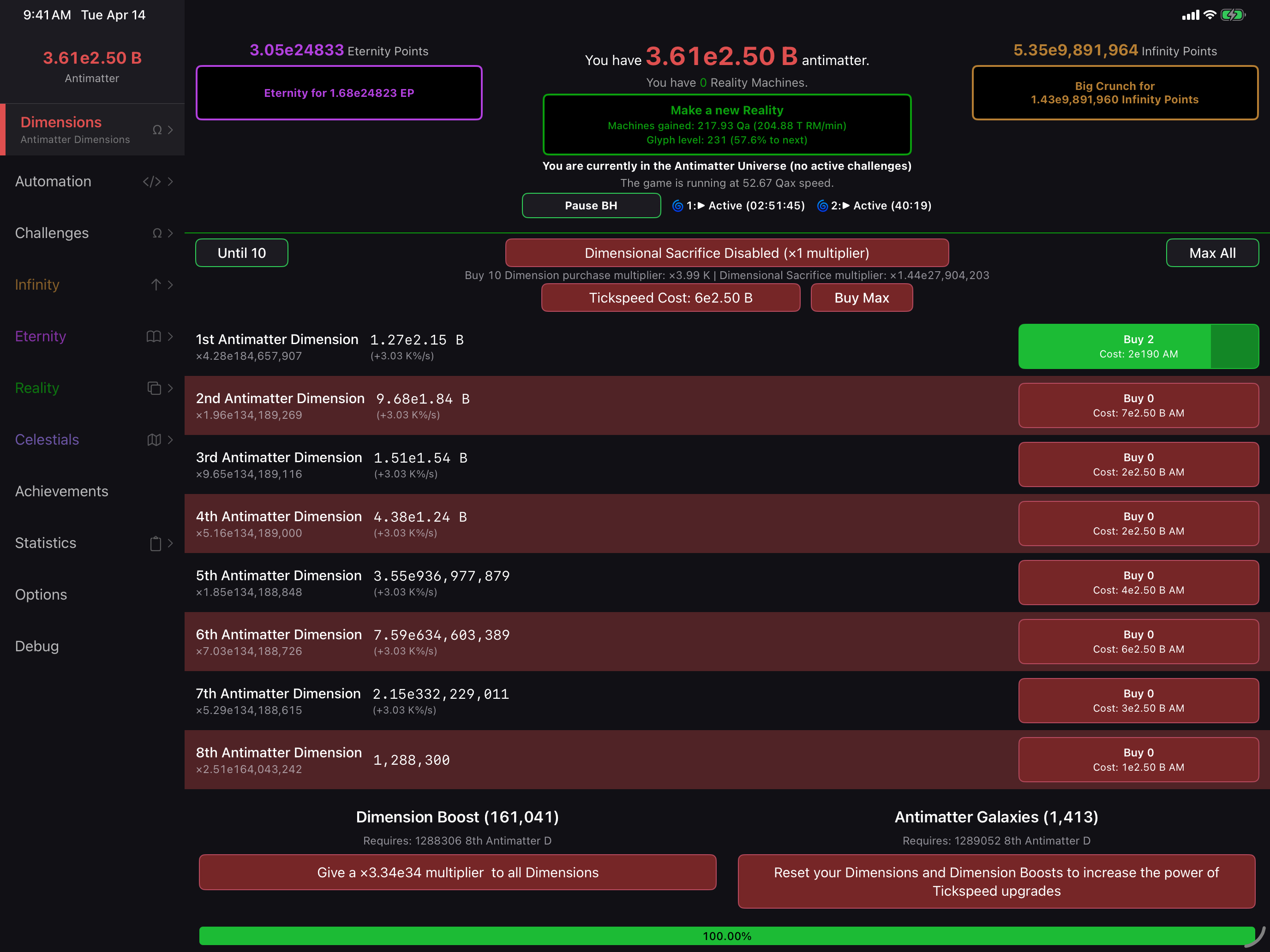The width and height of the screenshot is (1270, 952).
Task: Expand the Automation submenu chevron
Action: click(x=170, y=181)
